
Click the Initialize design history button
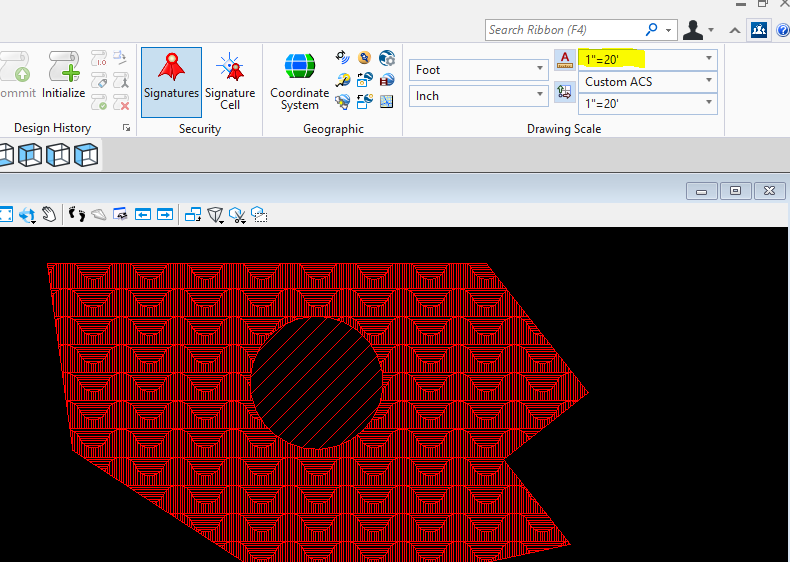pyautogui.click(x=63, y=75)
